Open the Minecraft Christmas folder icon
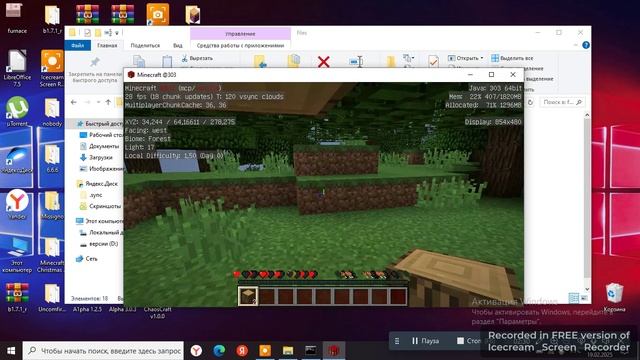 [52, 255]
